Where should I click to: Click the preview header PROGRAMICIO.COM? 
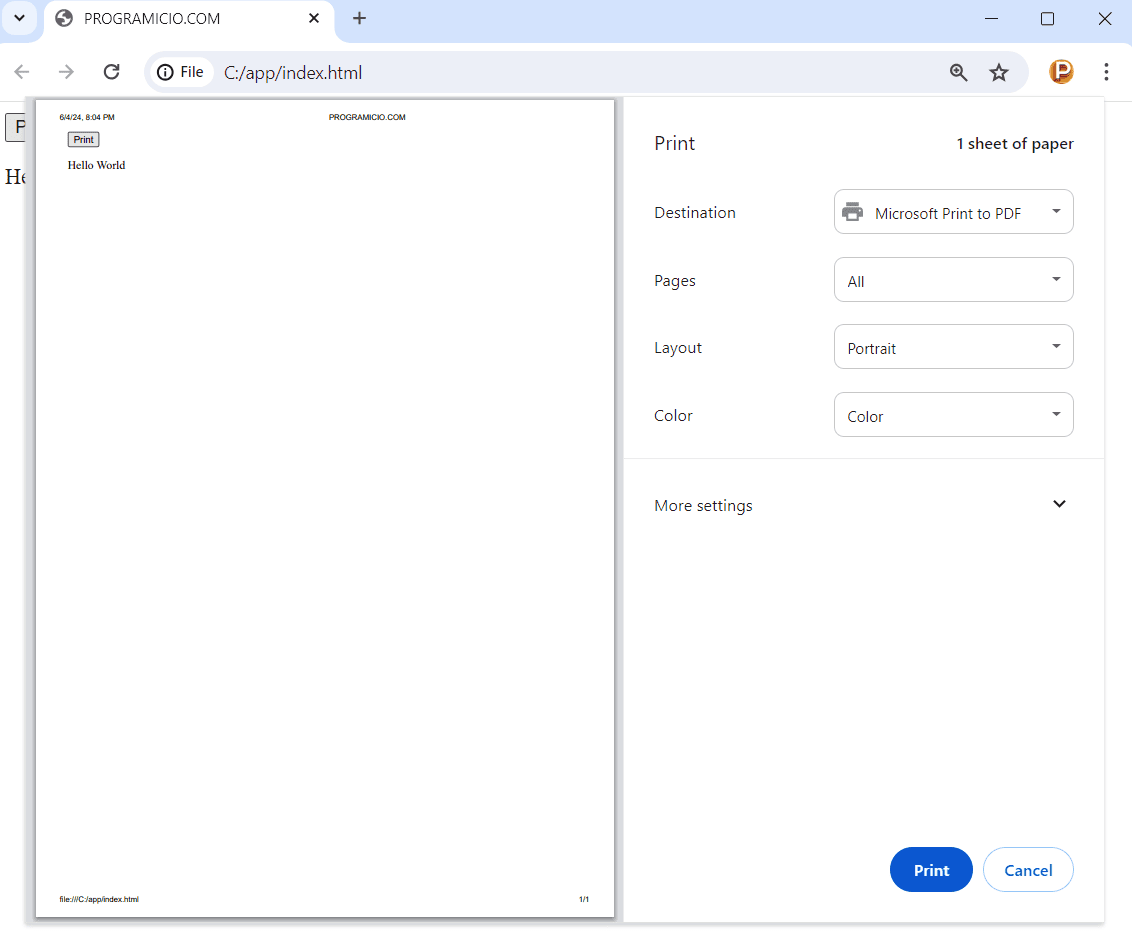click(x=367, y=117)
